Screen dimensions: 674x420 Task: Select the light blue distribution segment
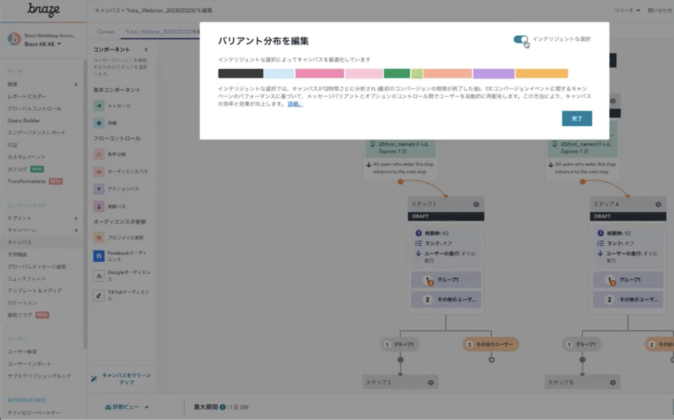279,74
